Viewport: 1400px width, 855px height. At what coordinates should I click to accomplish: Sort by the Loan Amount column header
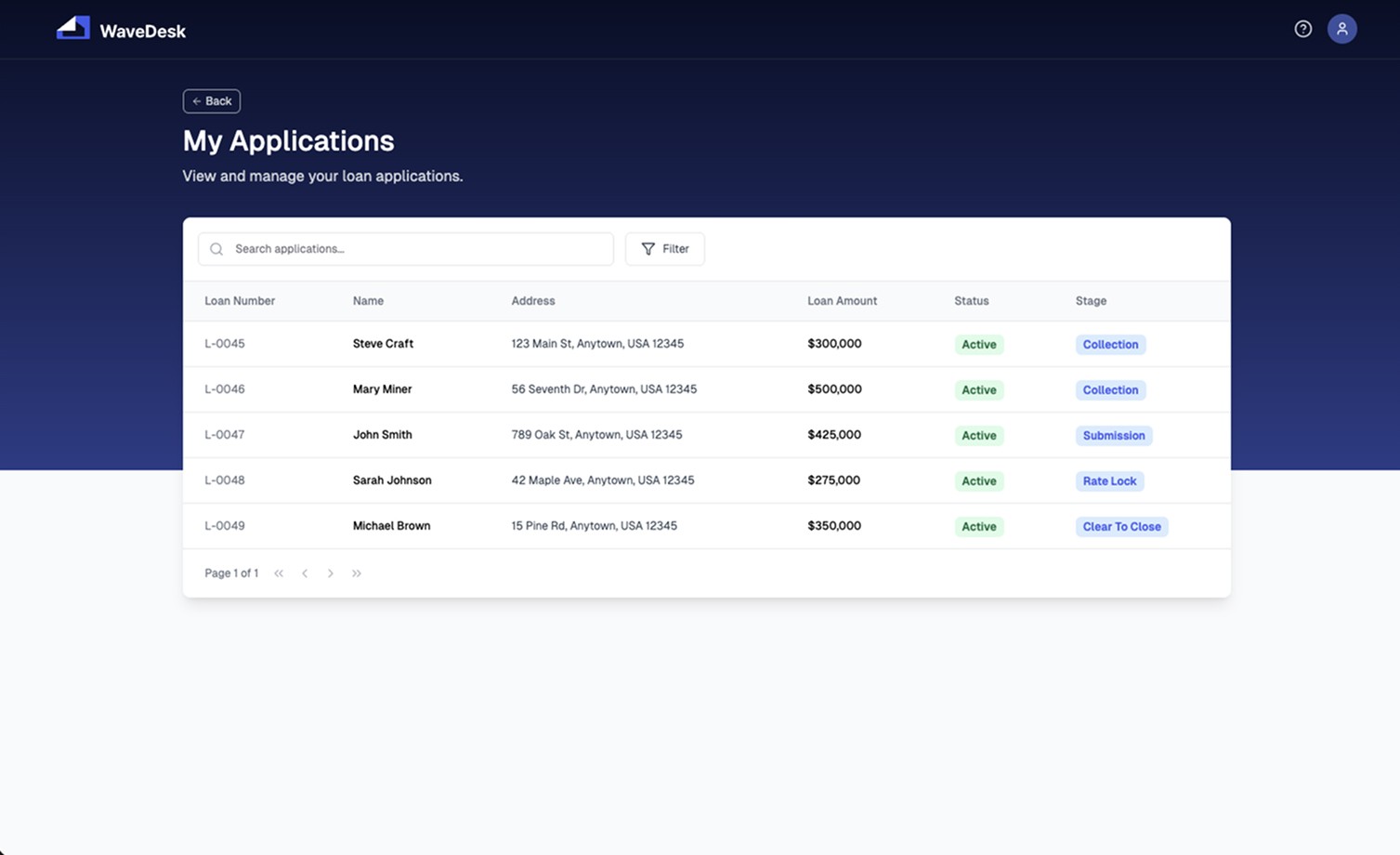click(x=842, y=300)
